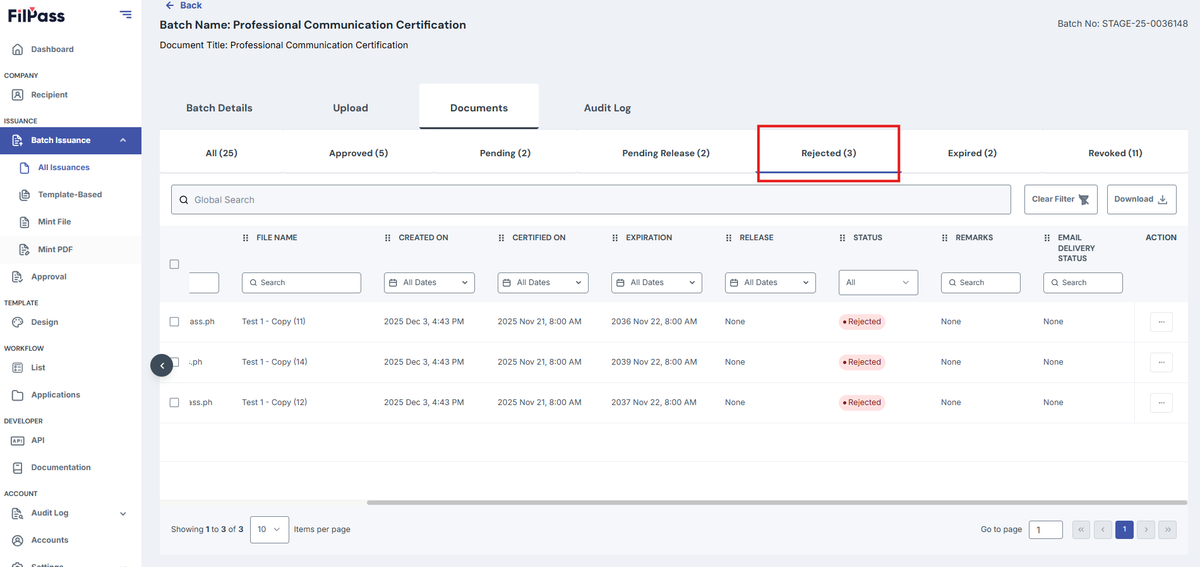Open the Status filter dropdown
1200x567 pixels.
point(878,283)
